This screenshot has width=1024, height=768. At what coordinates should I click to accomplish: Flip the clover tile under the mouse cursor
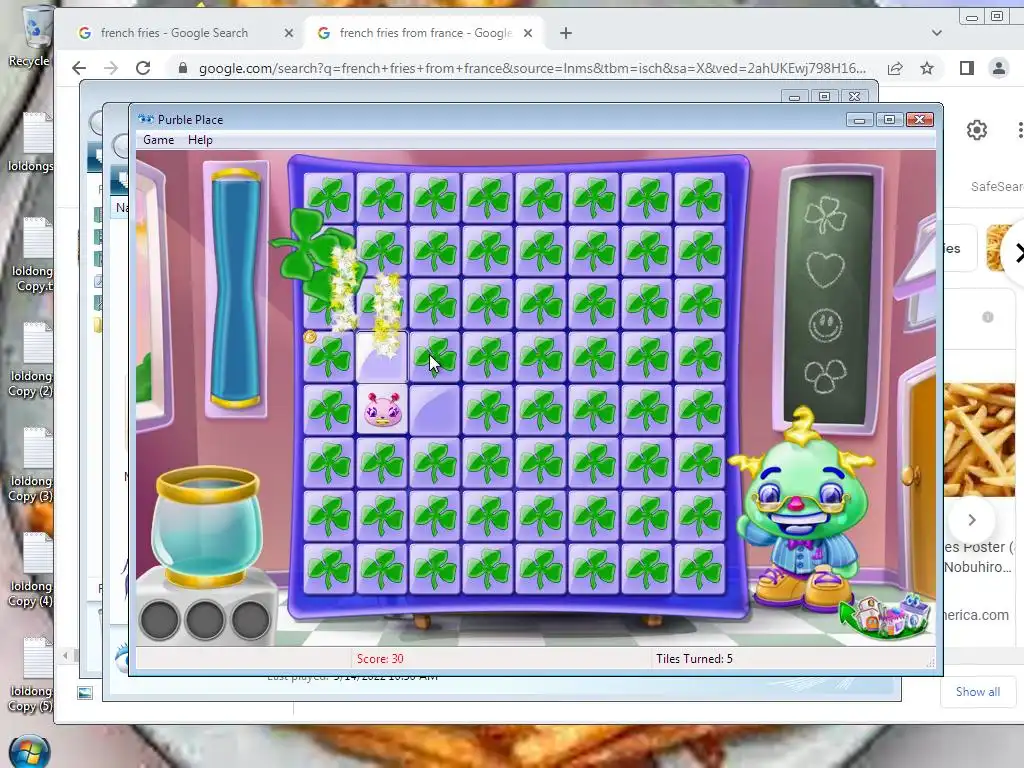(435, 357)
